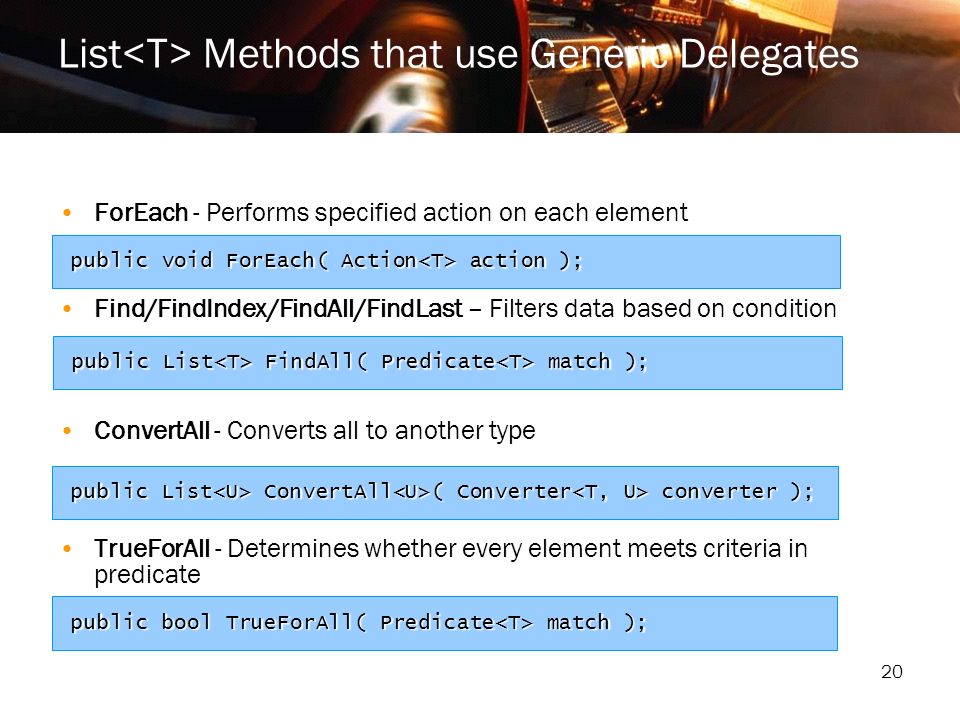The height and width of the screenshot is (720, 960).
Task: Click the word 'predicate' on wrapped line
Action: [147, 575]
